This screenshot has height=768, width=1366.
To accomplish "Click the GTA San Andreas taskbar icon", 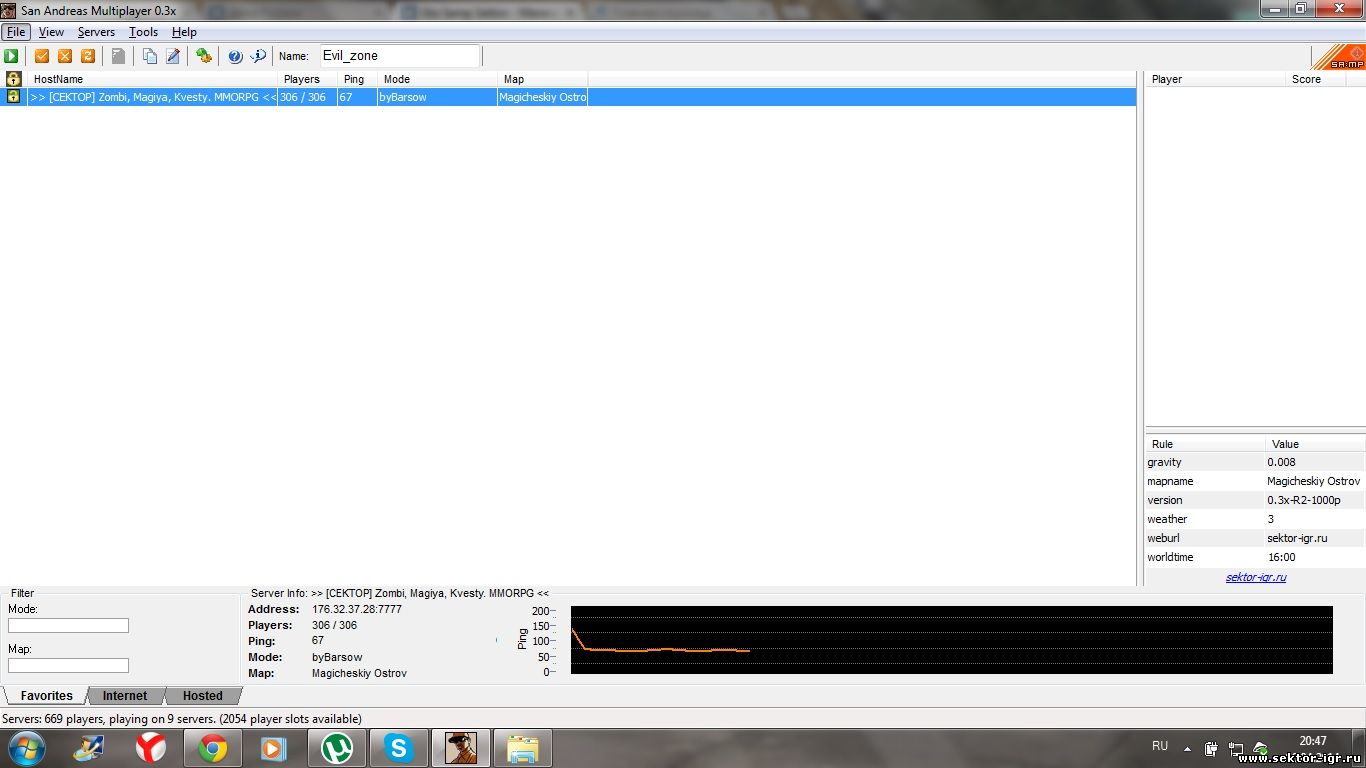I will (460, 748).
